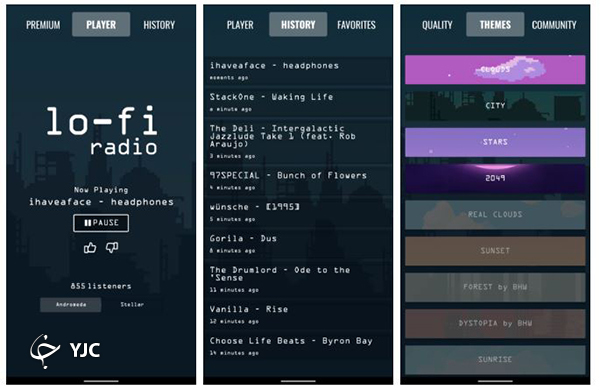Open the Favorites tab
This screenshot has width=600, height=390.
pos(356,25)
